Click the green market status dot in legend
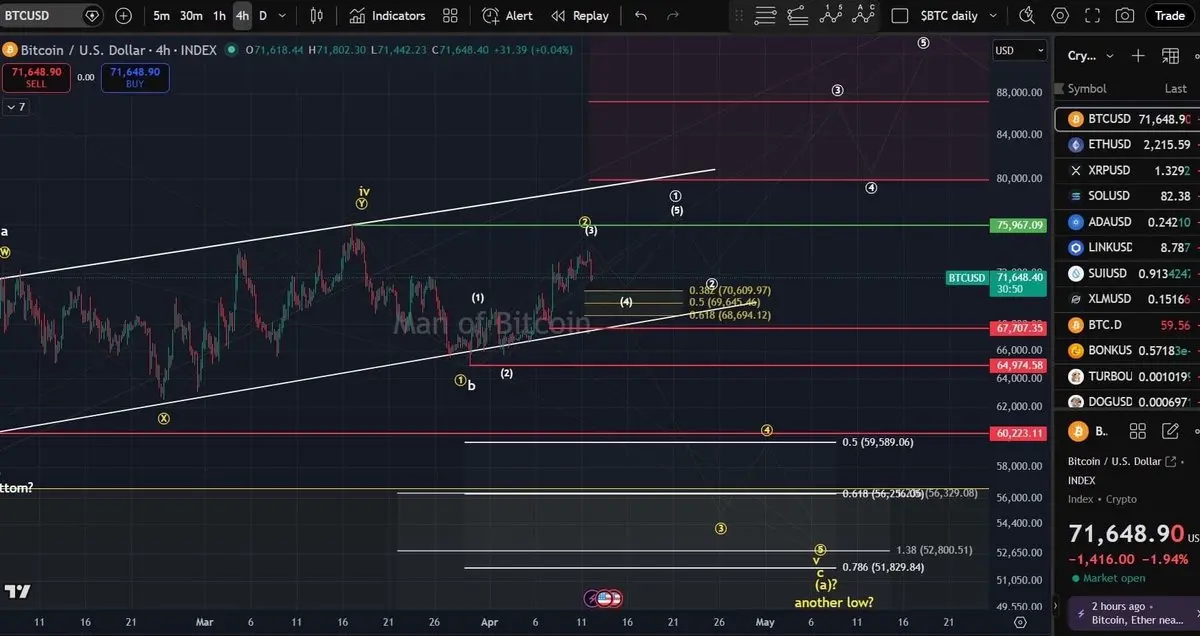1200x636 pixels. [232, 50]
